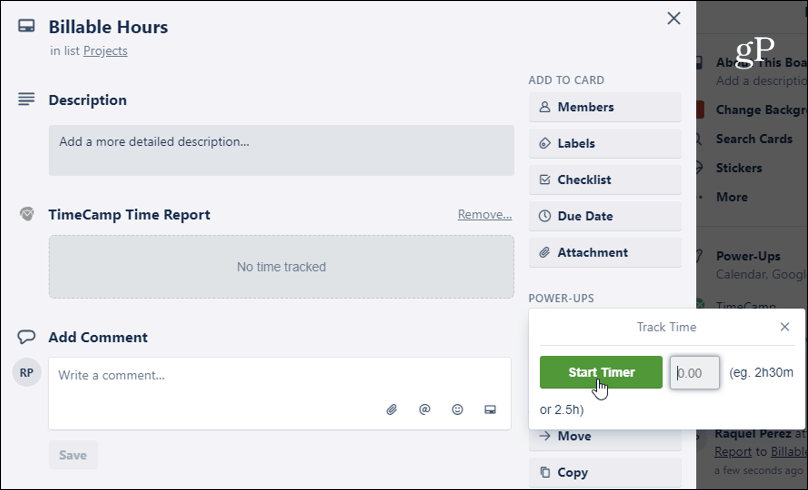Click the Due Date clock icon
808x490 pixels.
[x=544, y=216]
